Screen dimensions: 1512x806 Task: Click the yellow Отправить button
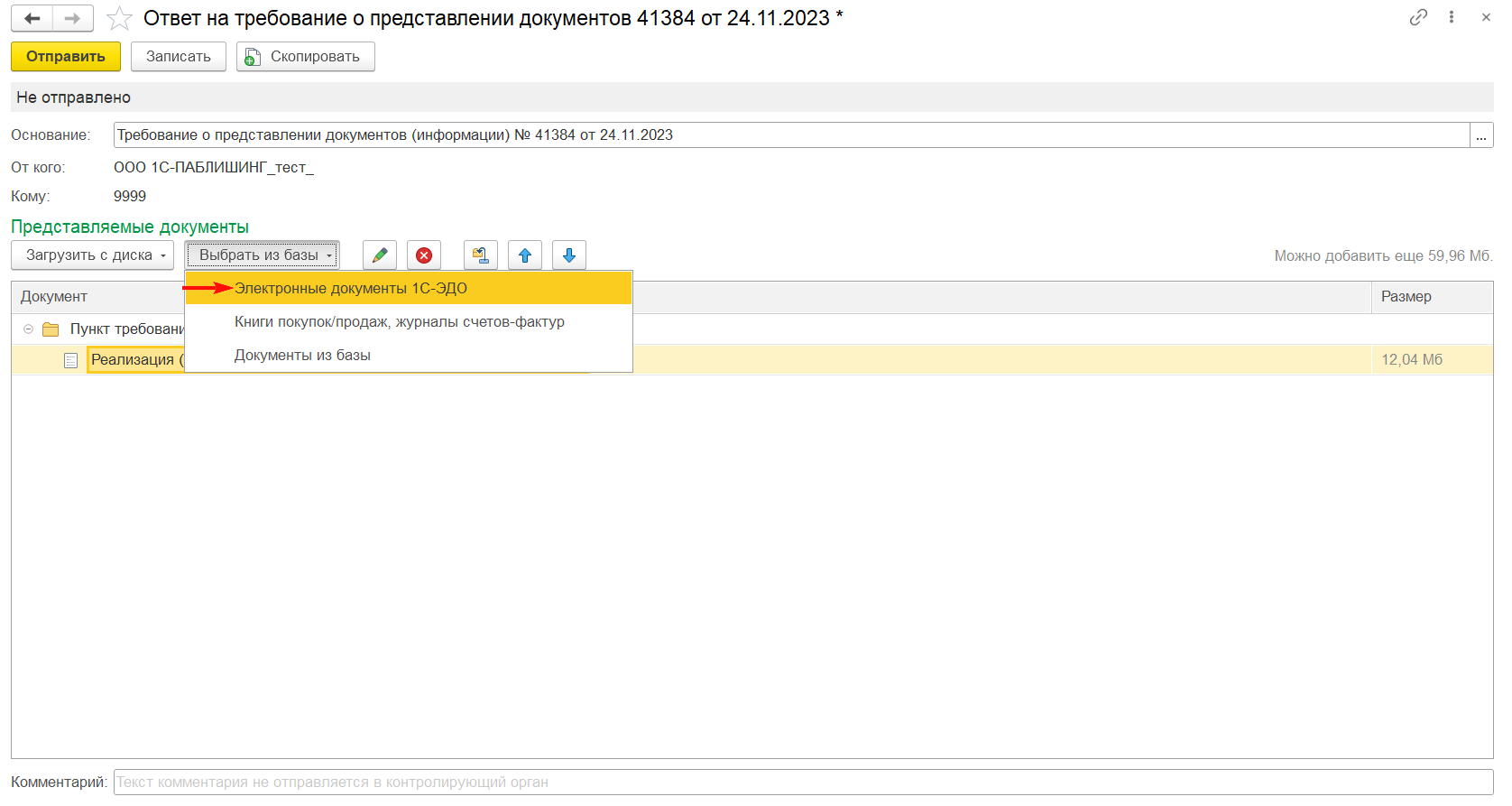(66, 56)
